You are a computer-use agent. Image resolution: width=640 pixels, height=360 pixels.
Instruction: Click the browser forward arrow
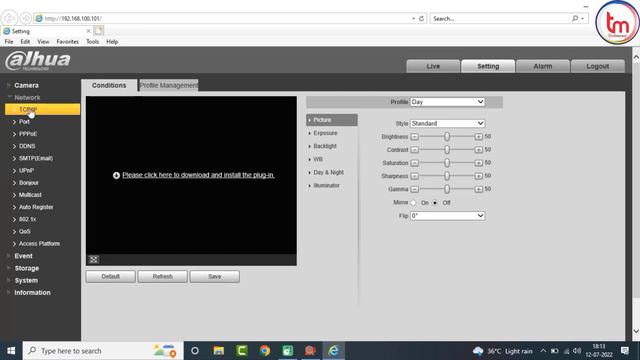tap(26, 18)
